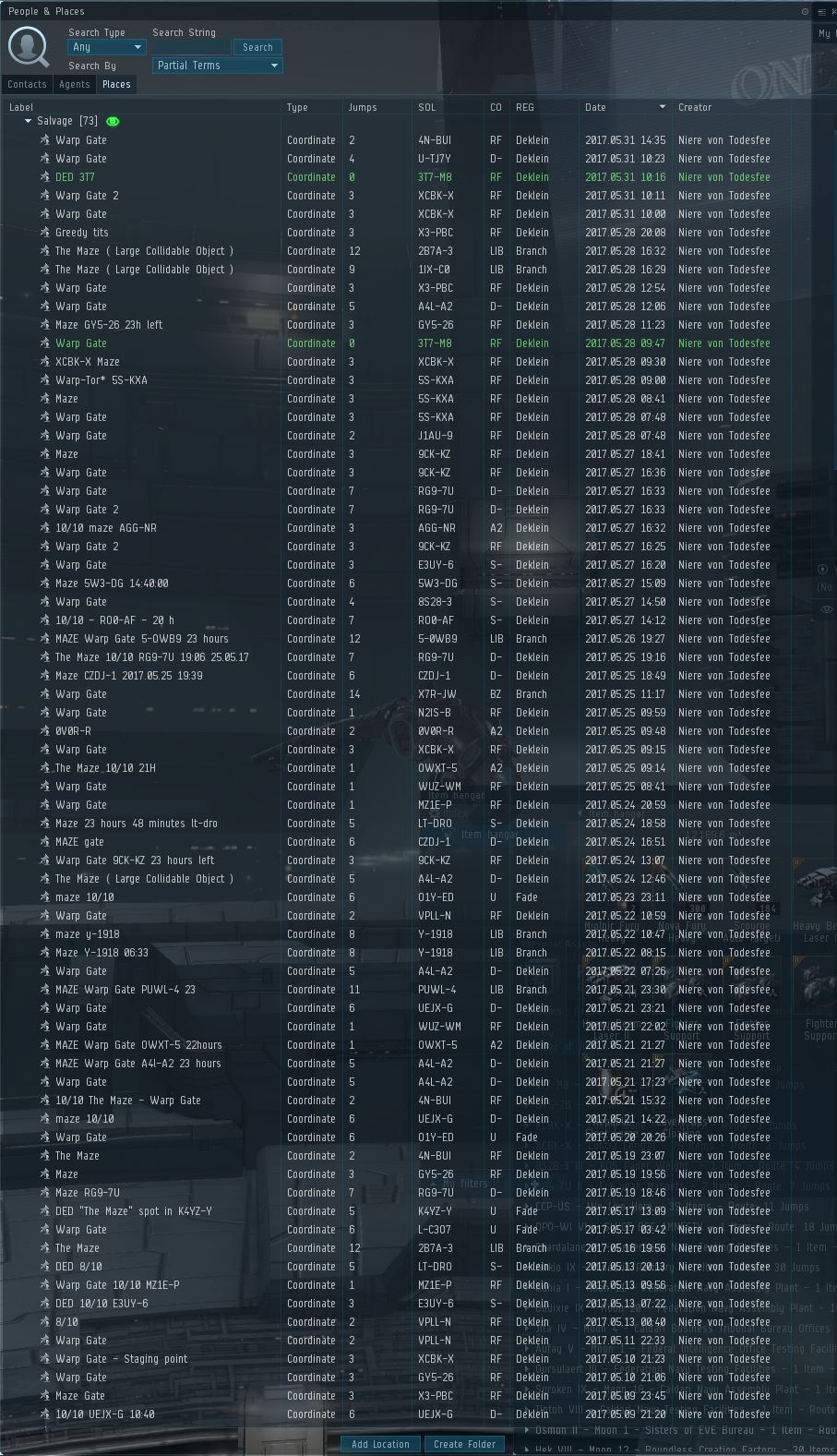Click the Create Folder button

pos(465,1444)
